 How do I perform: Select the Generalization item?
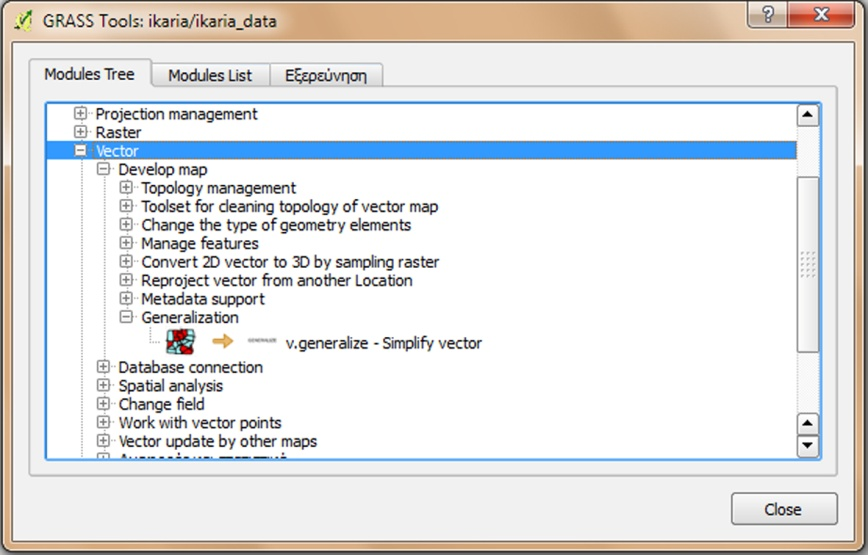click(x=190, y=318)
